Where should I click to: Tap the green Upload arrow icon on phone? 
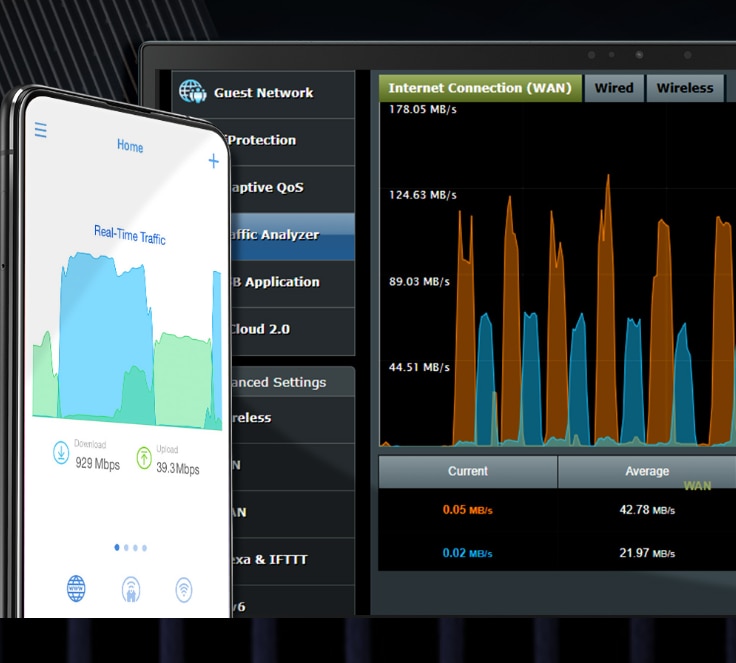pyautogui.click(x=144, y=458)
